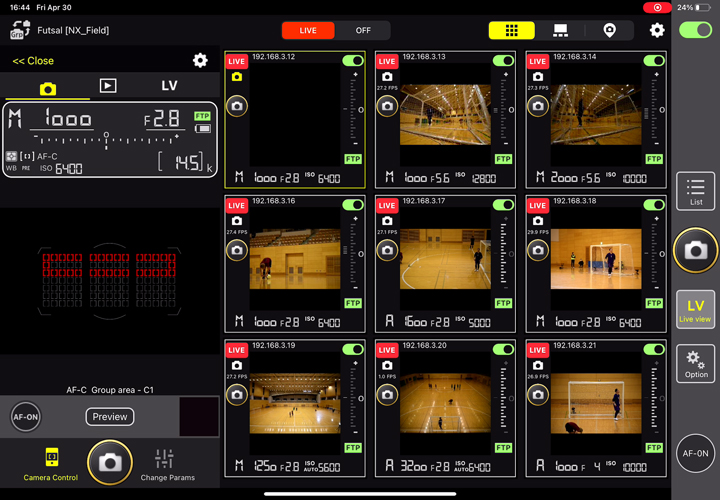Image resolution: width=720 pixels, height=500 pixels.
Task: Tap the small preview thumbnail beside Preview
Action: 199,416
